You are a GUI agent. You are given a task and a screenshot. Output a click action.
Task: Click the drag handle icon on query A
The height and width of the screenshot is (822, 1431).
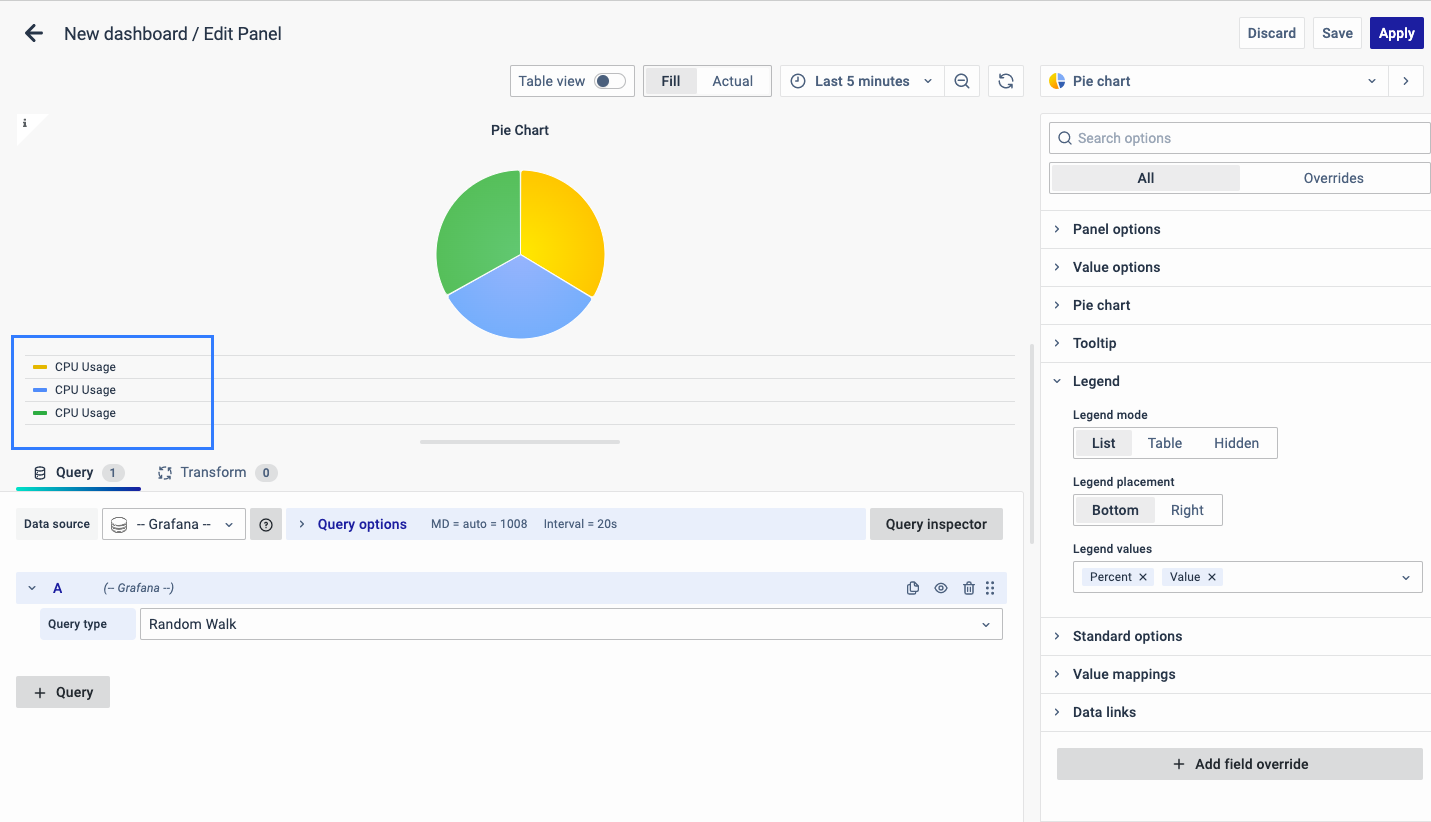(990, 588)
